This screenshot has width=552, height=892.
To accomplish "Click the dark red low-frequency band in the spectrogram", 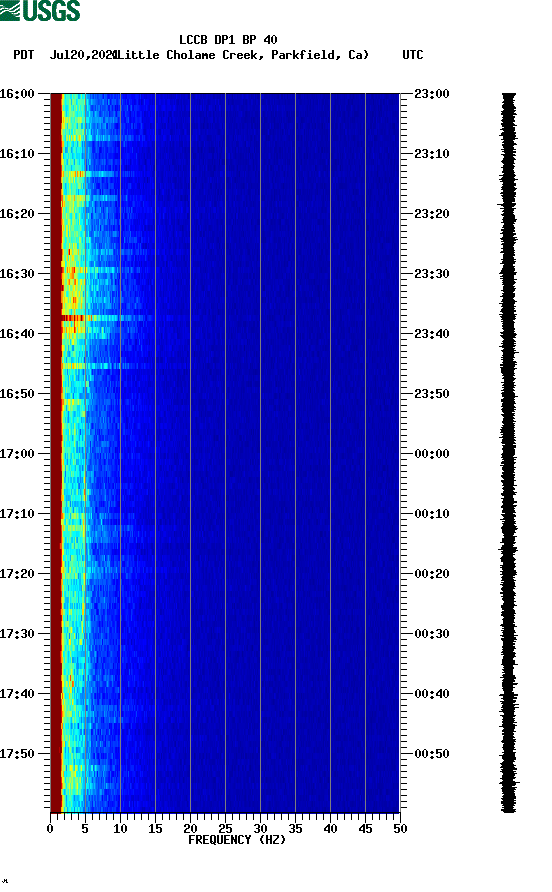I will [x=56, y=452].
